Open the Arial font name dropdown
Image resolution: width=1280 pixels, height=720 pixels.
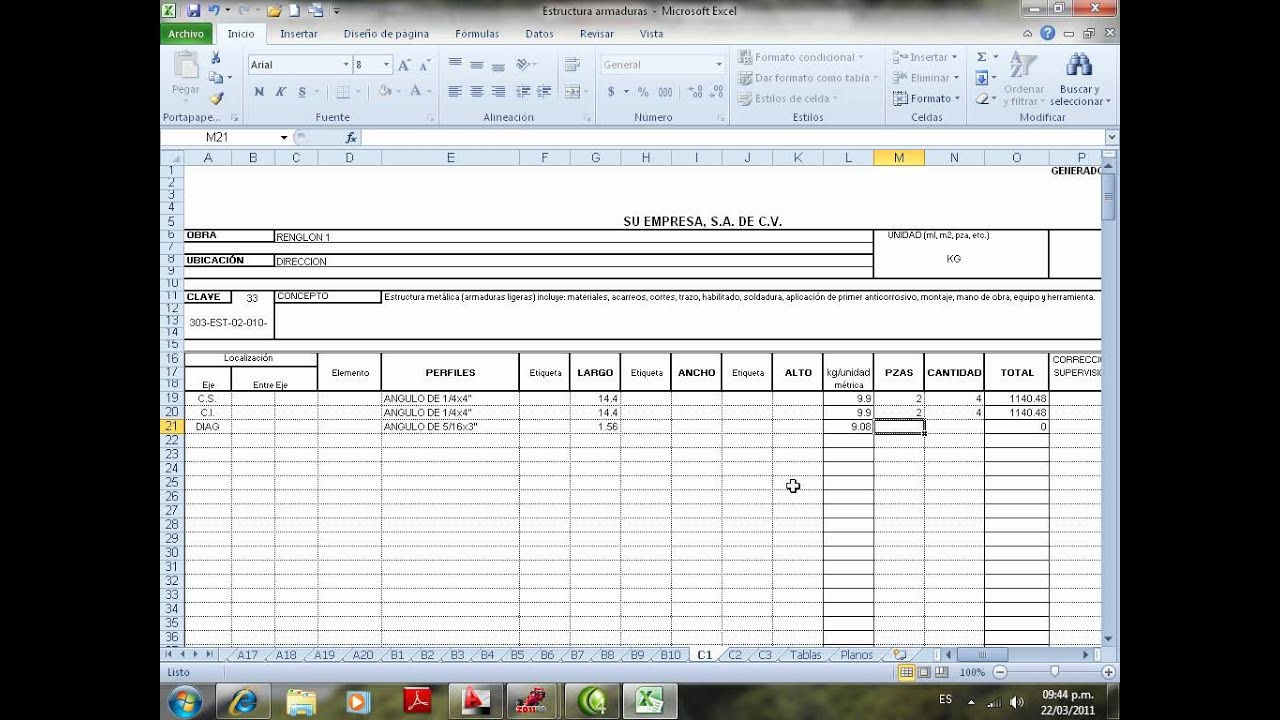coord(346,65)
